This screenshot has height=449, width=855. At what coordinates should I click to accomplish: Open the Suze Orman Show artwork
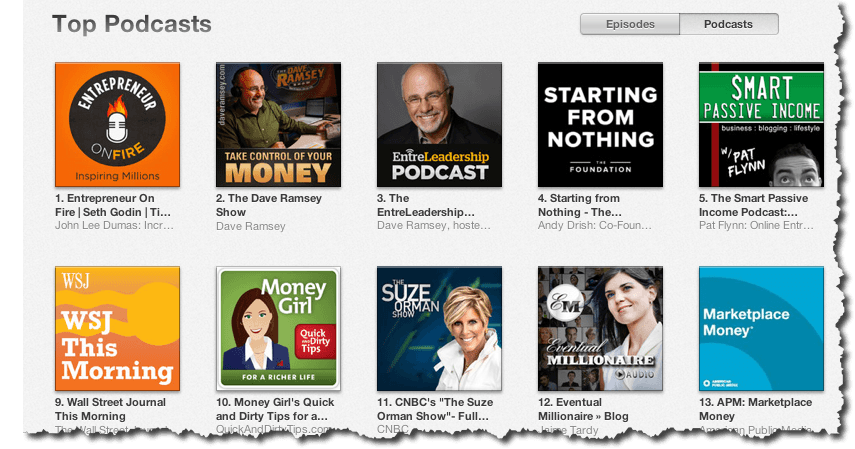tap(439, 328)
